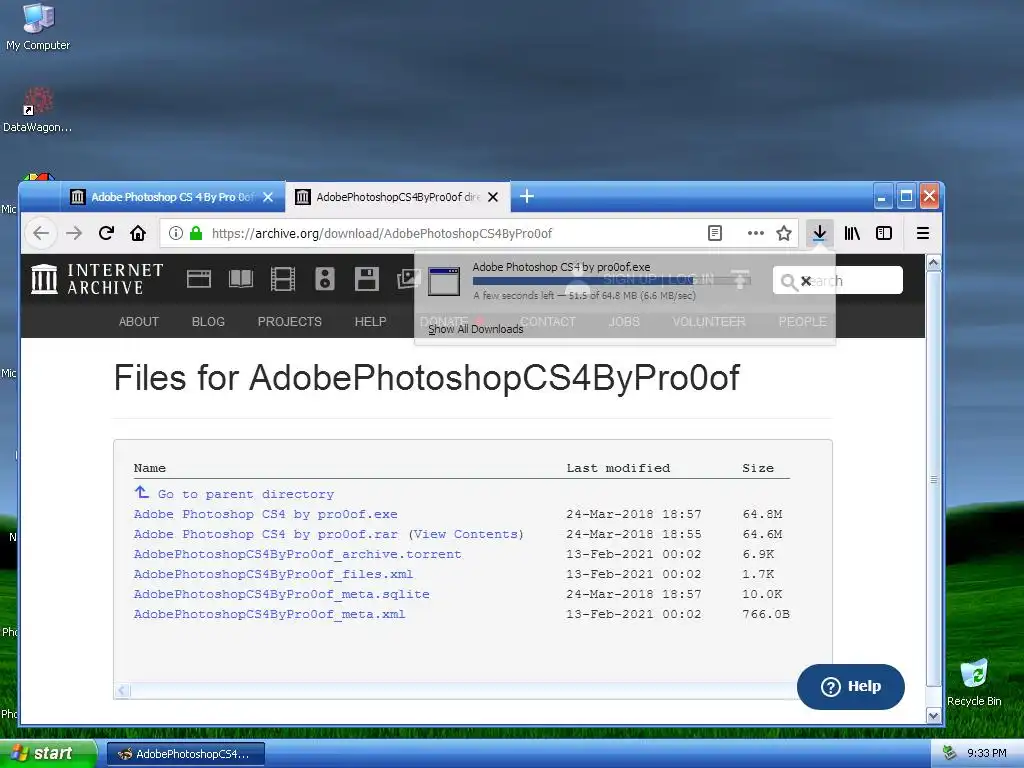This screenshot has height=768, width=1024.
Task: Click the Last modified column header
Action: [x=618, y=468]
